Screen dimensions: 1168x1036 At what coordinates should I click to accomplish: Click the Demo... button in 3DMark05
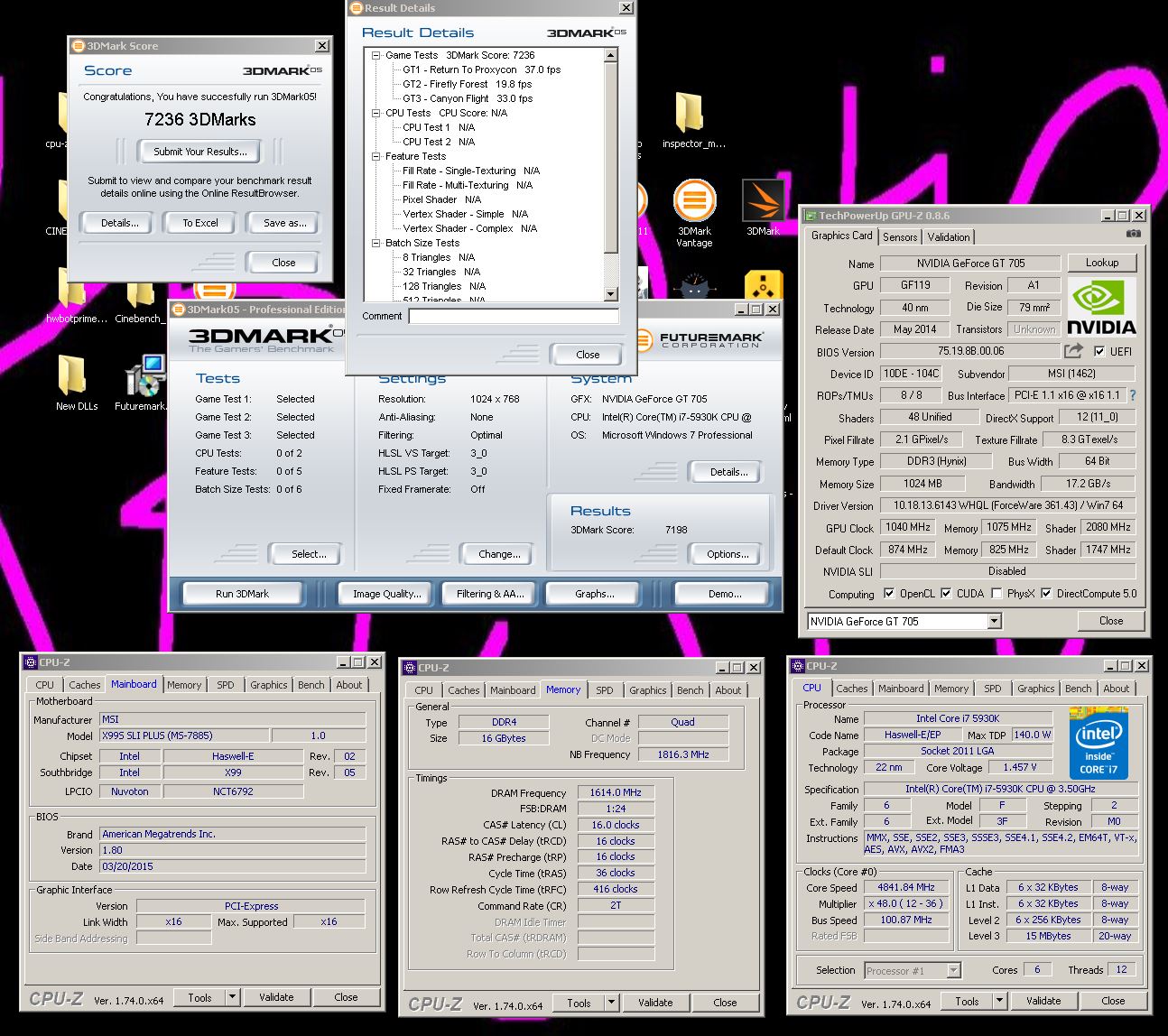pos(725,594)
